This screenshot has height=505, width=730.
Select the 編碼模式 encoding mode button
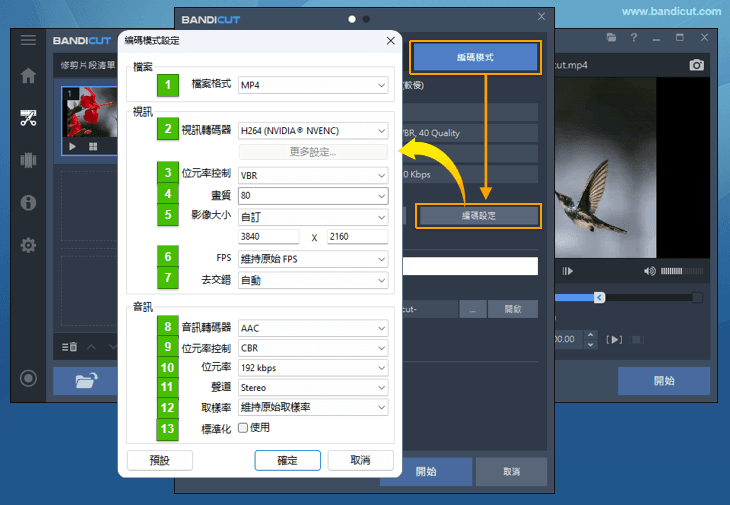click(x=475, y=57)
